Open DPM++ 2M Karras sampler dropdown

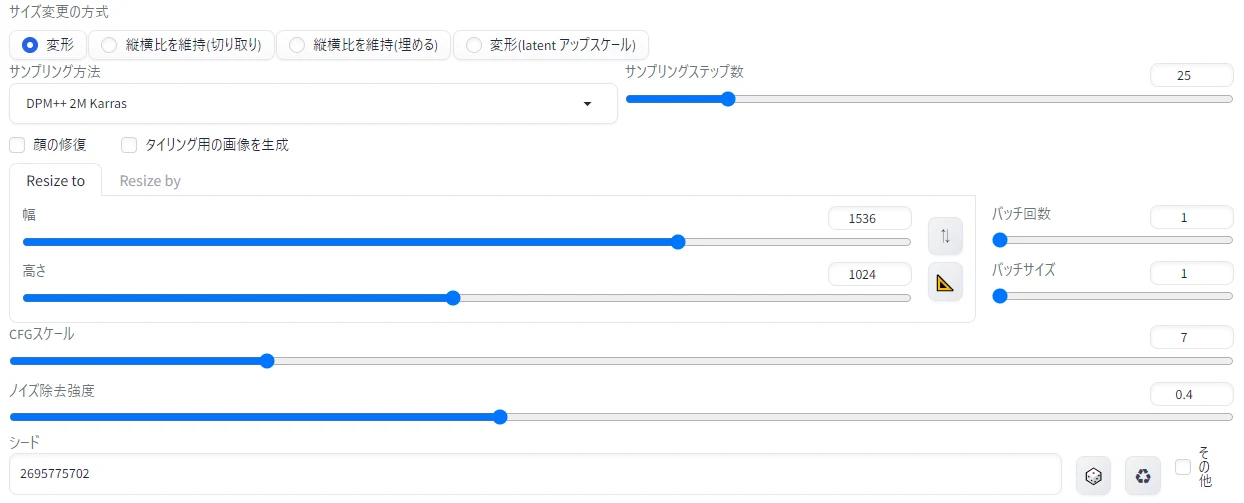pyautogui.click(x=313, y=103)
